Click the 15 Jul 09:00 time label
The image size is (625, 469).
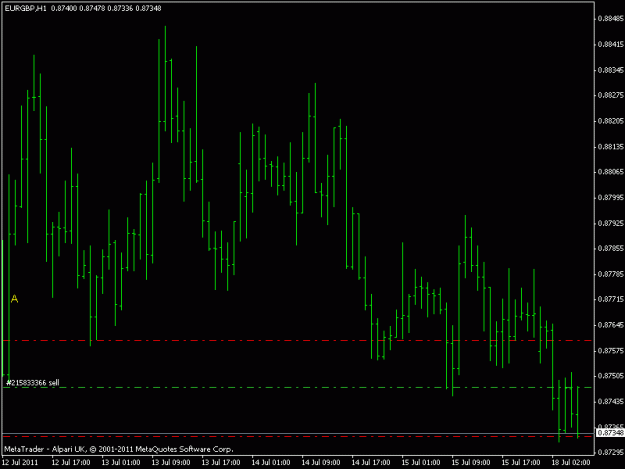(471, 462)
